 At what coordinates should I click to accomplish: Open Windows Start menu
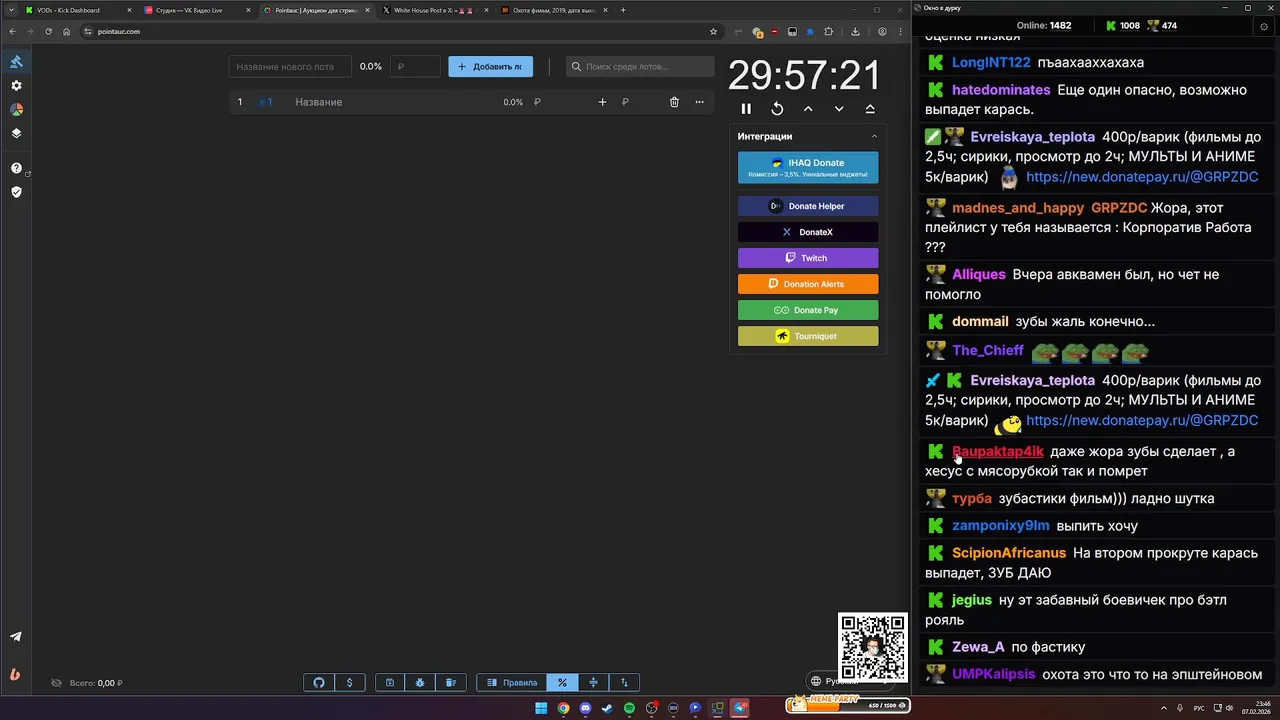[541, 708]
